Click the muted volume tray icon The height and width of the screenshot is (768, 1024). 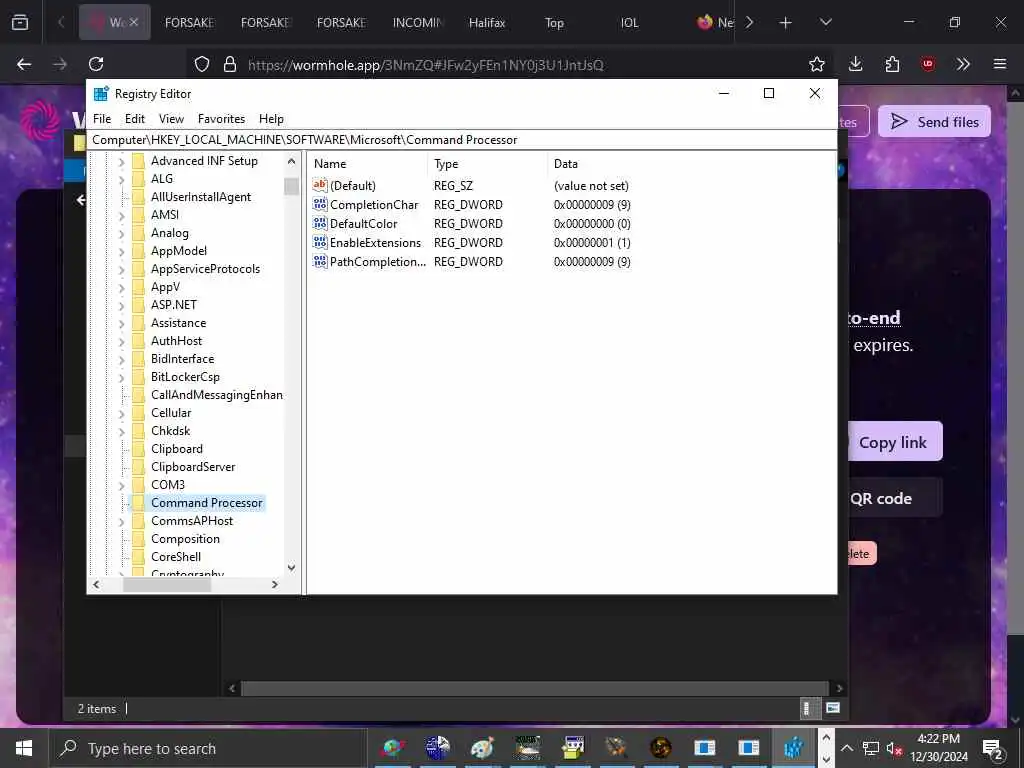(x=894, y=748)
